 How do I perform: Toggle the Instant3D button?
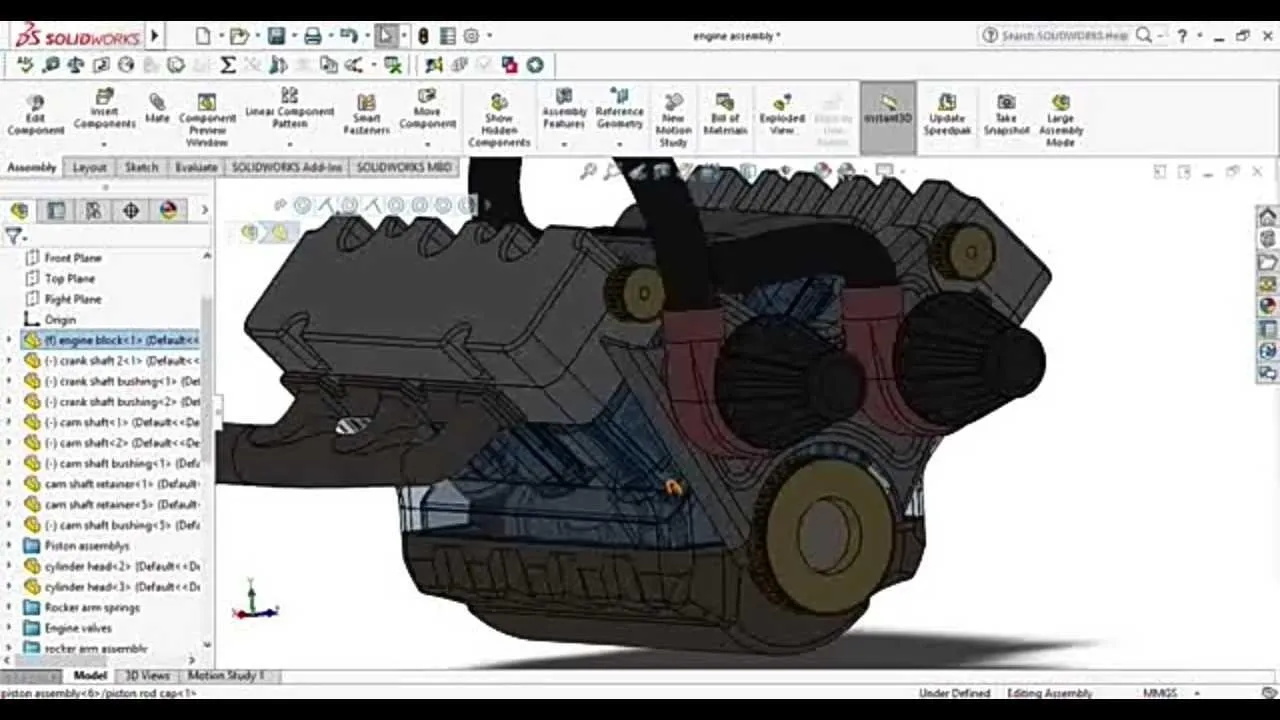(888, 117)
